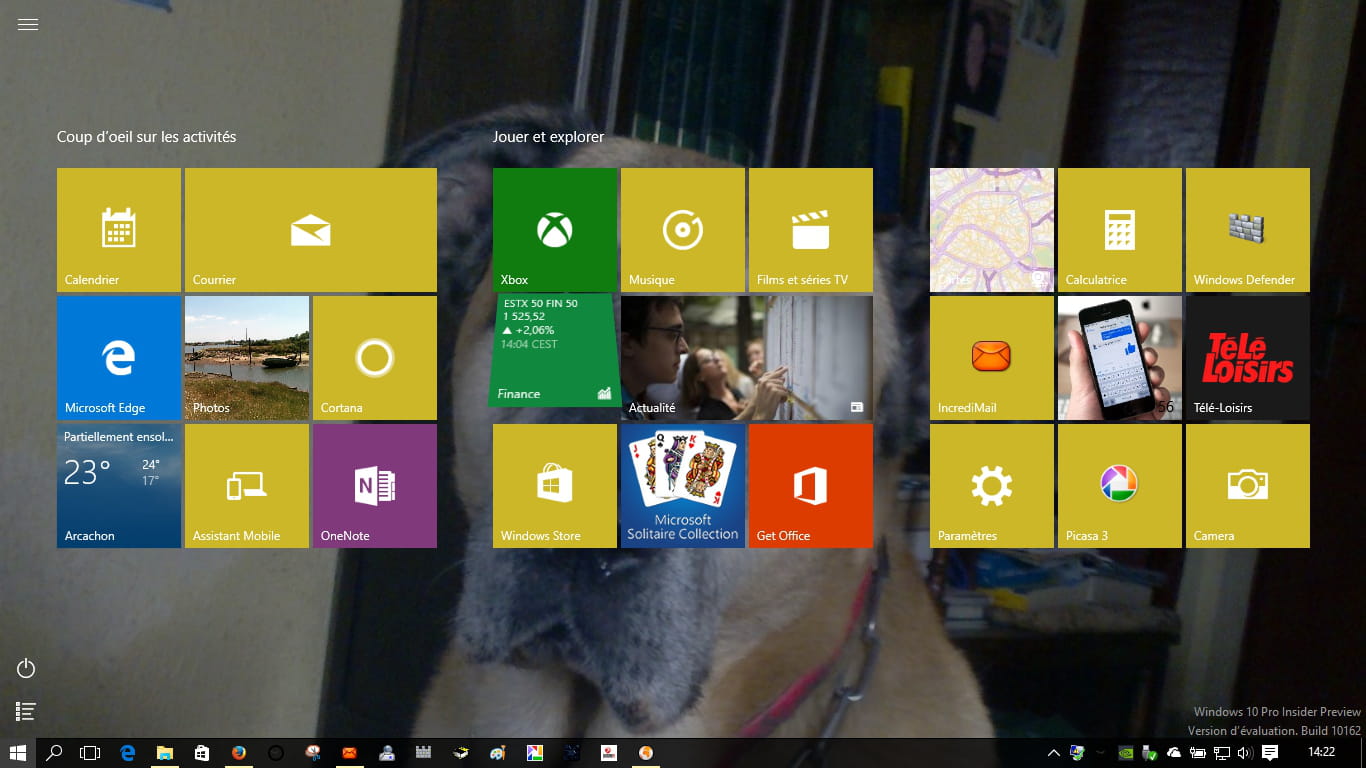Click the Windows Start button
Viewport: 1366px width, 768px height.
(18, 753)
